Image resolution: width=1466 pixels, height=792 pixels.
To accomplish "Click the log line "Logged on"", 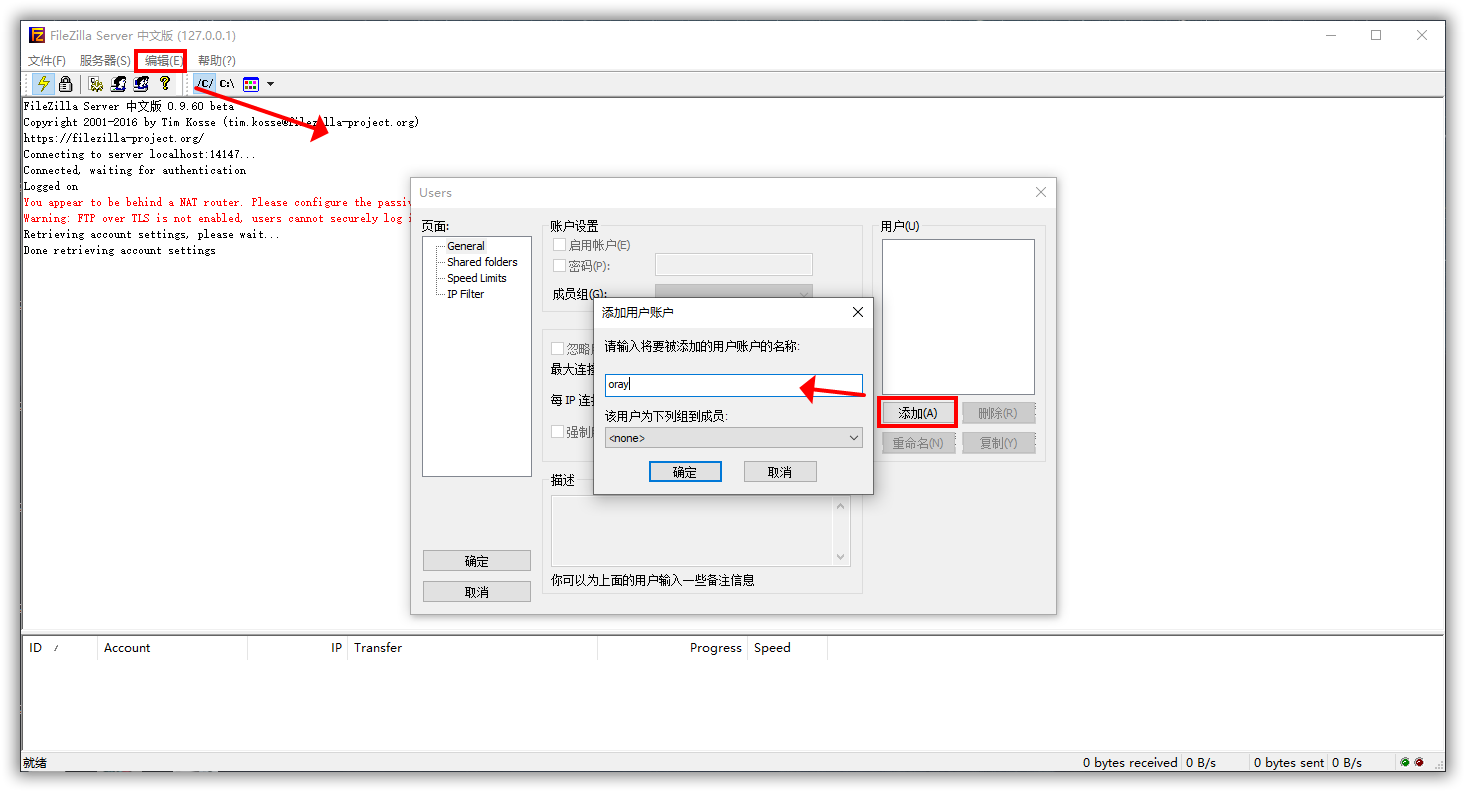I will [51, 186].
